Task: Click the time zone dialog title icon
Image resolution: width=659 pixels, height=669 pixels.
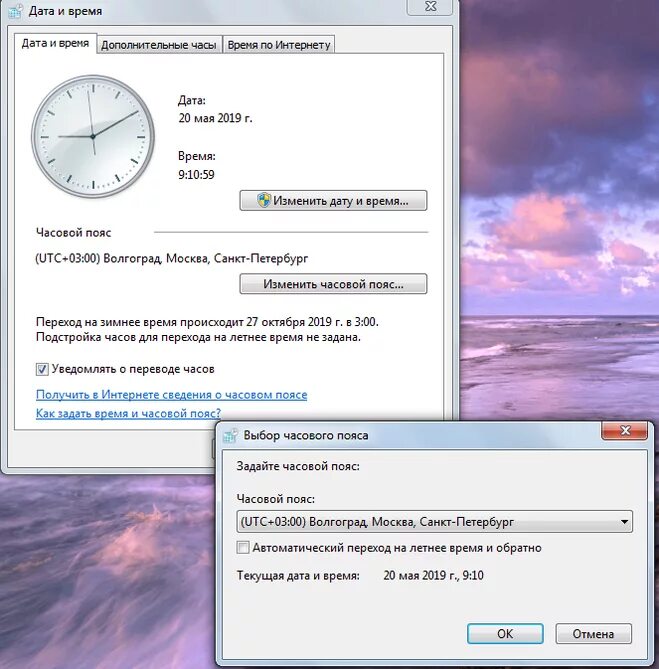Action: (x=230, y=436)
